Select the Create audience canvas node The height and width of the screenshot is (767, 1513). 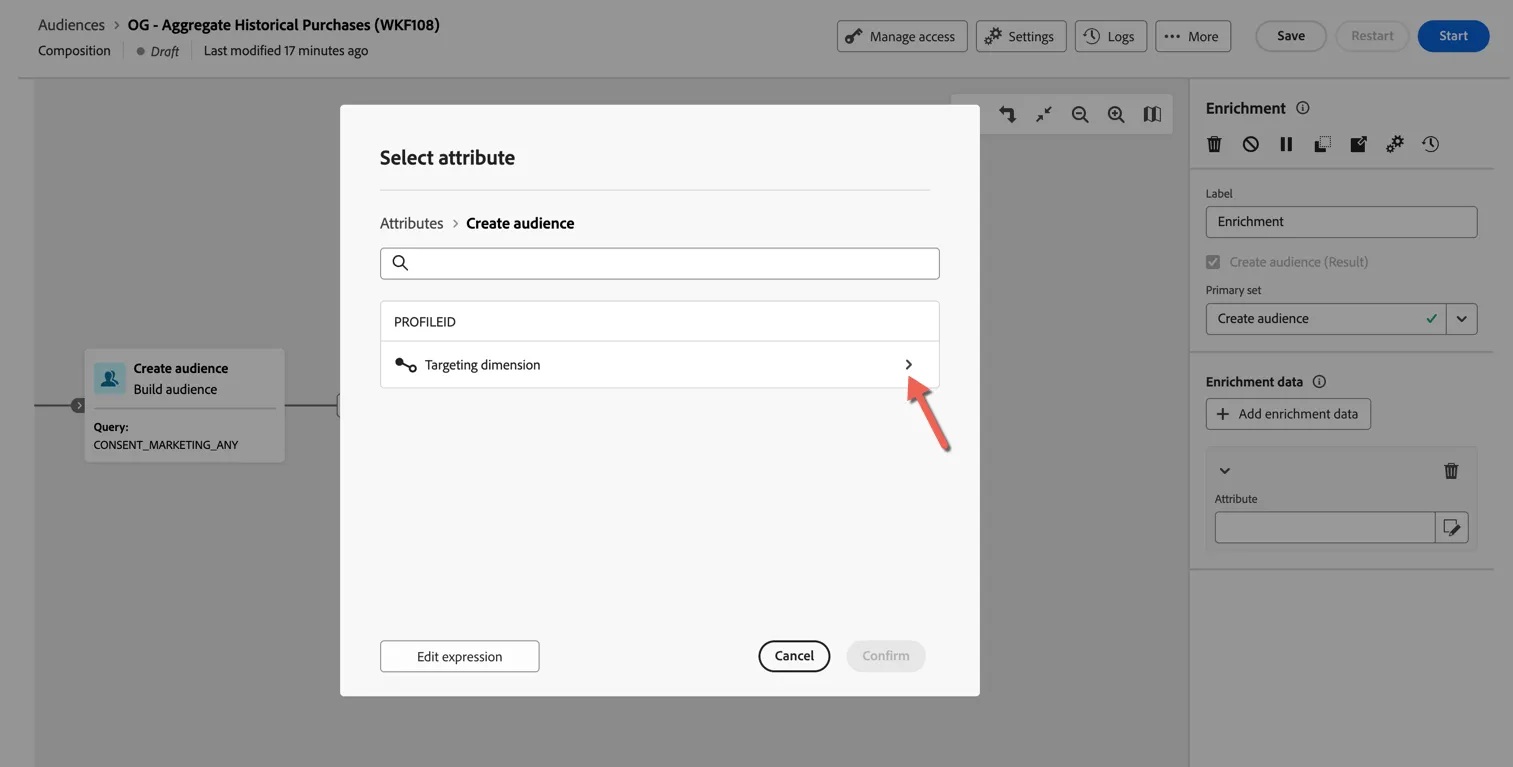185,405
